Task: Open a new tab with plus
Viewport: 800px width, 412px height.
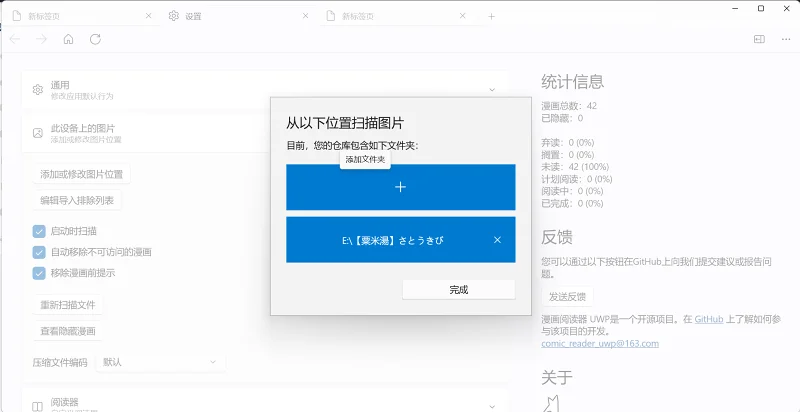Action: pos(491,16)
